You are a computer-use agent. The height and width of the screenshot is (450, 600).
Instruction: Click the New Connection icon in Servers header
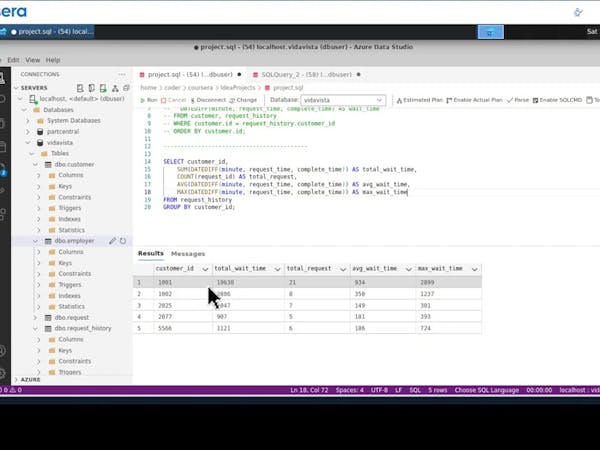80,88
